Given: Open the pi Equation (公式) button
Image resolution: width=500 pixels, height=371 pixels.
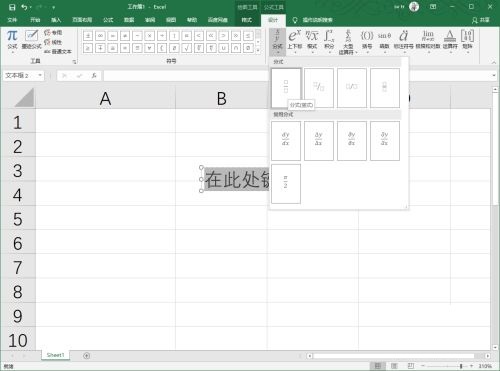Looking at the screenshot, I should 12,40.
